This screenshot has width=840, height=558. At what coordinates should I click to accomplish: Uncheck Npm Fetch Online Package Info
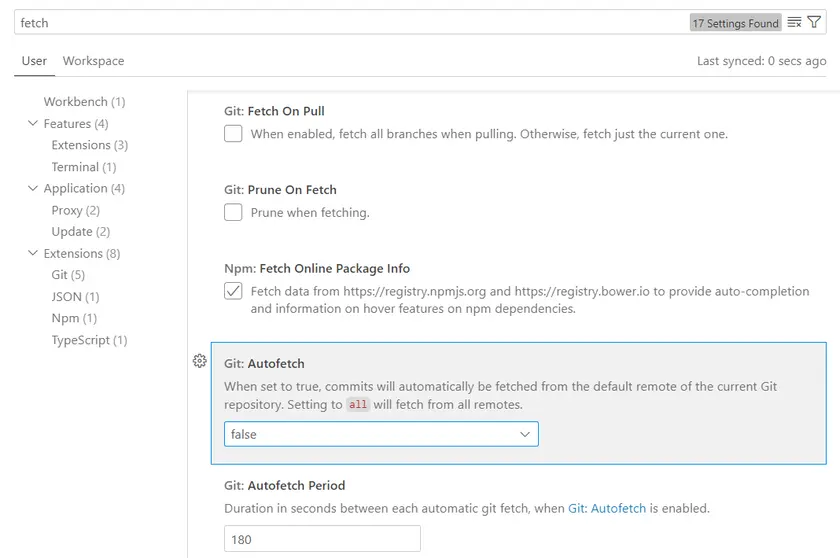[233, 291]
